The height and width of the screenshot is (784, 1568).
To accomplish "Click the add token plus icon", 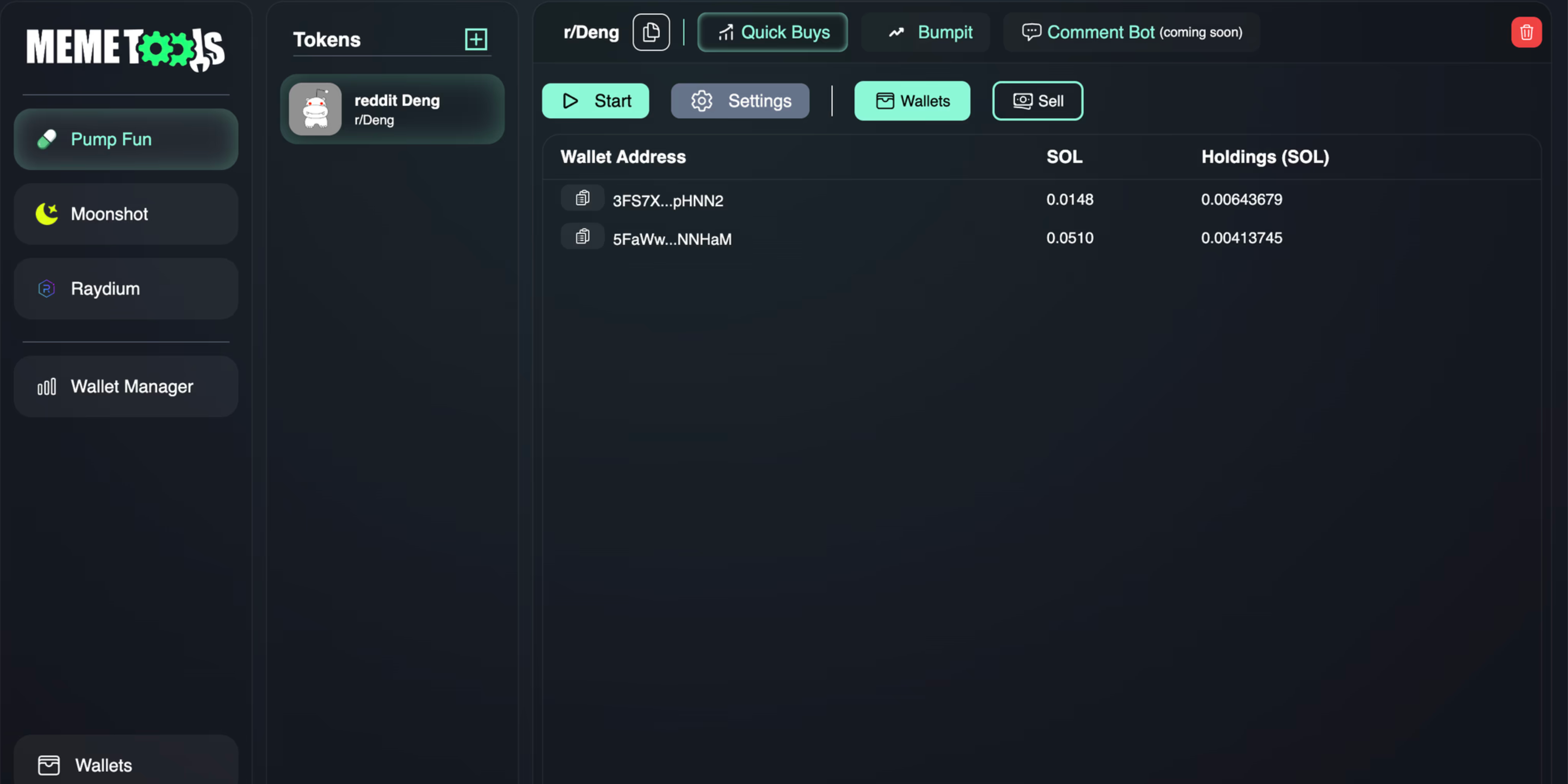I will tap(475, 39).
